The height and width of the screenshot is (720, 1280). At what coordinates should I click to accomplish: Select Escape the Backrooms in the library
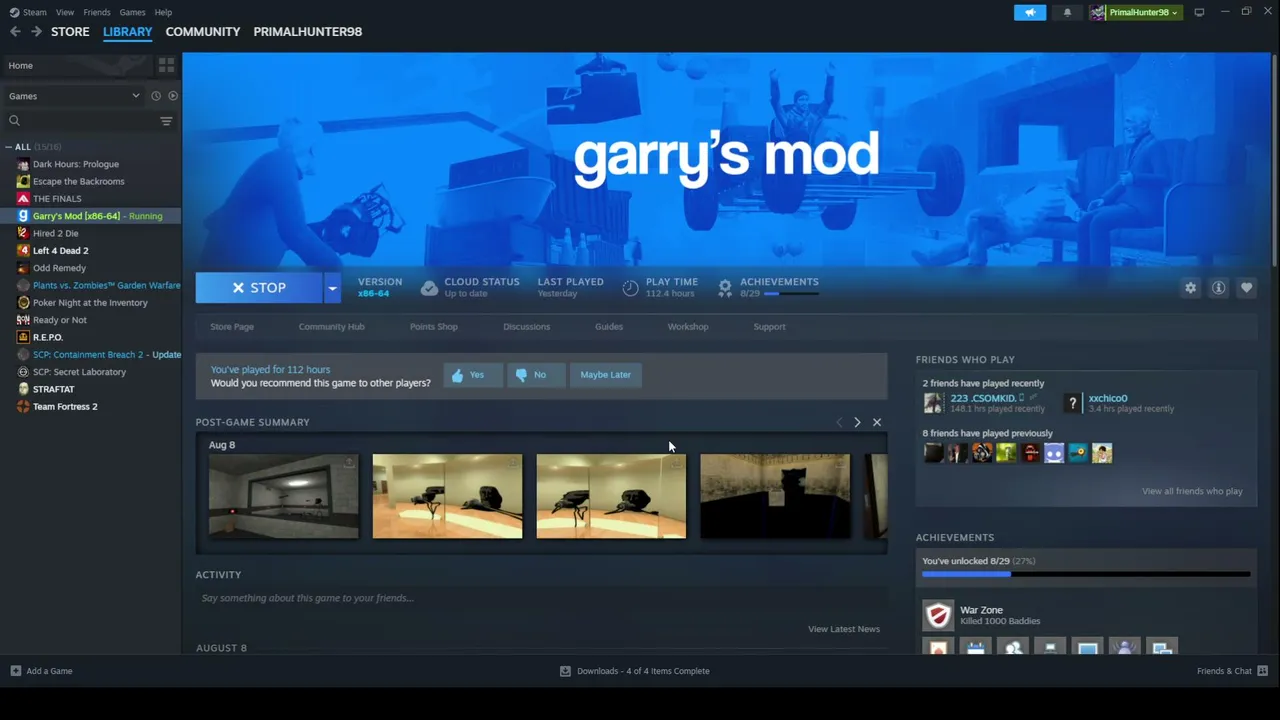[x=79, y=182]
